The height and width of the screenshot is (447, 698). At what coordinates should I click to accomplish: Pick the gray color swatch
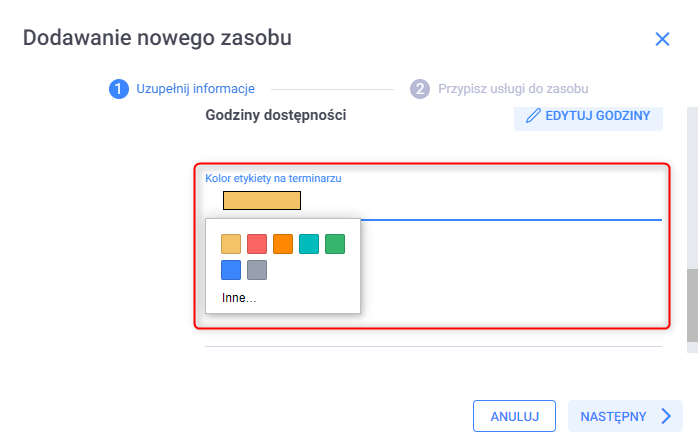point(257,269)
